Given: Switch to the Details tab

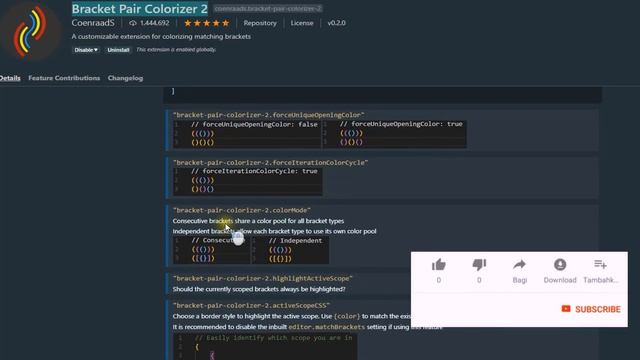Looking at the screenshot, I should coord(10,78).
